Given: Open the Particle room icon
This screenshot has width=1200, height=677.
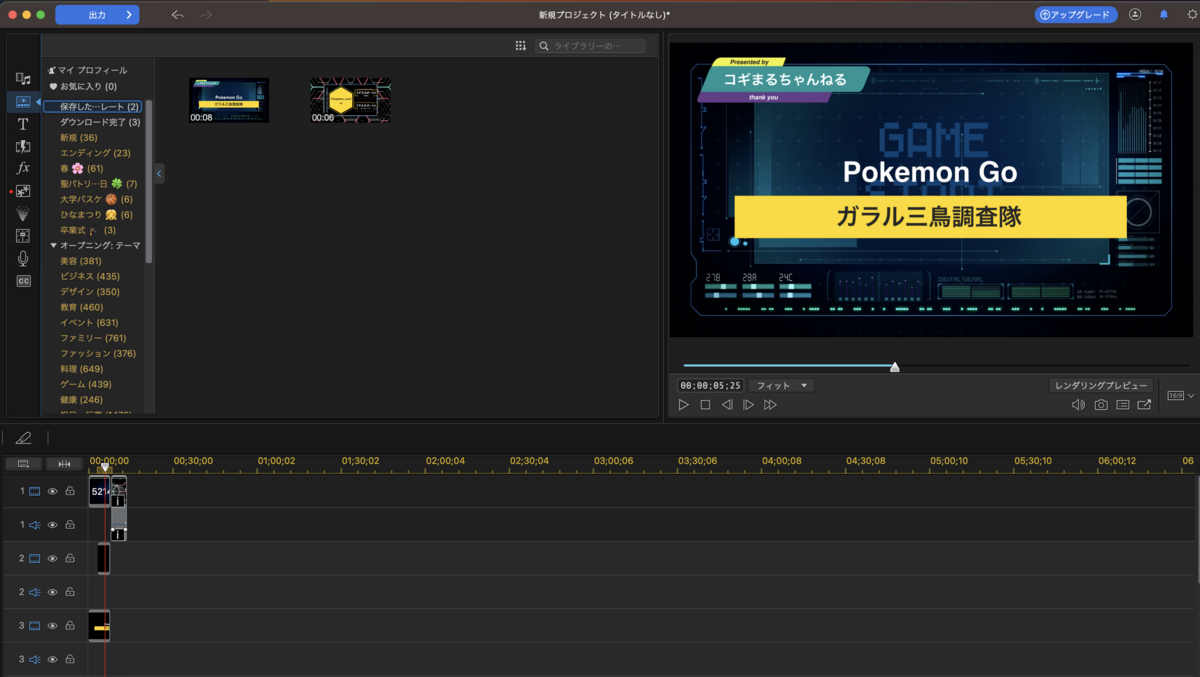Looking at the screenshot, I should 23,214.
